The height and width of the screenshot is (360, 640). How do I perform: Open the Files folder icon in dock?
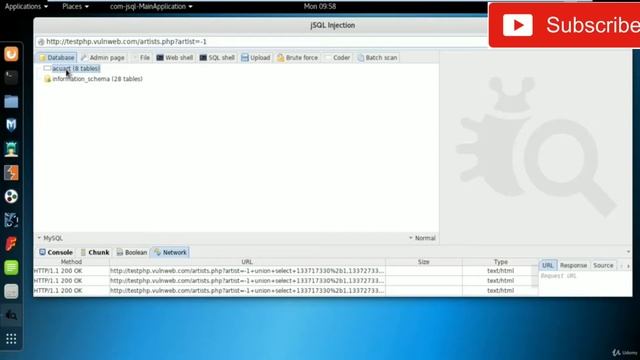(x=11, y=101)
